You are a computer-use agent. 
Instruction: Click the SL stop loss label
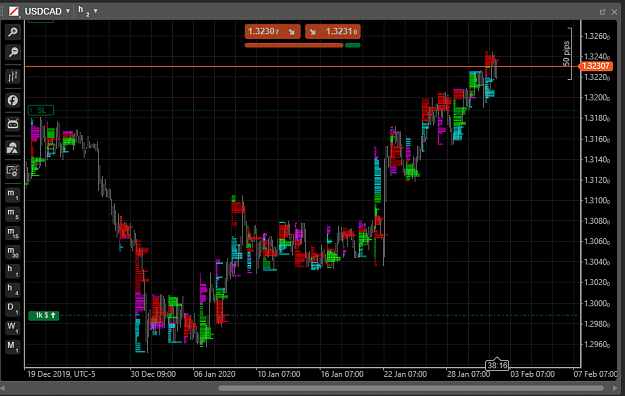41,110
